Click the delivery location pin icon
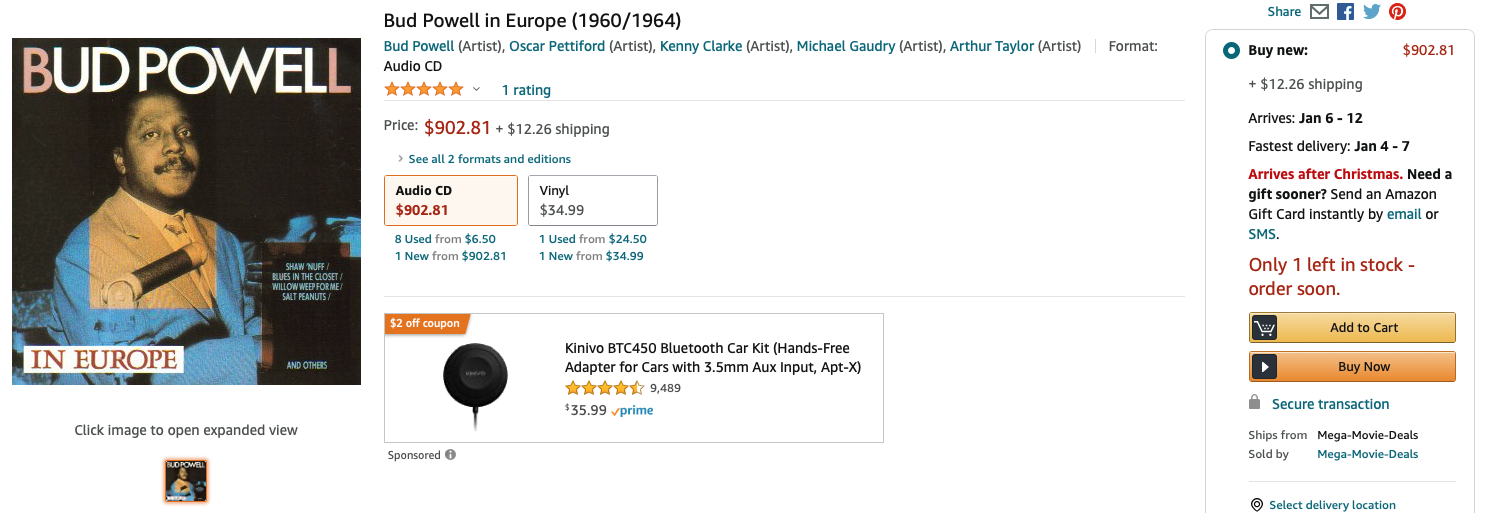1497x513 pixels. pyautogui.click(x=1257, y=505)
